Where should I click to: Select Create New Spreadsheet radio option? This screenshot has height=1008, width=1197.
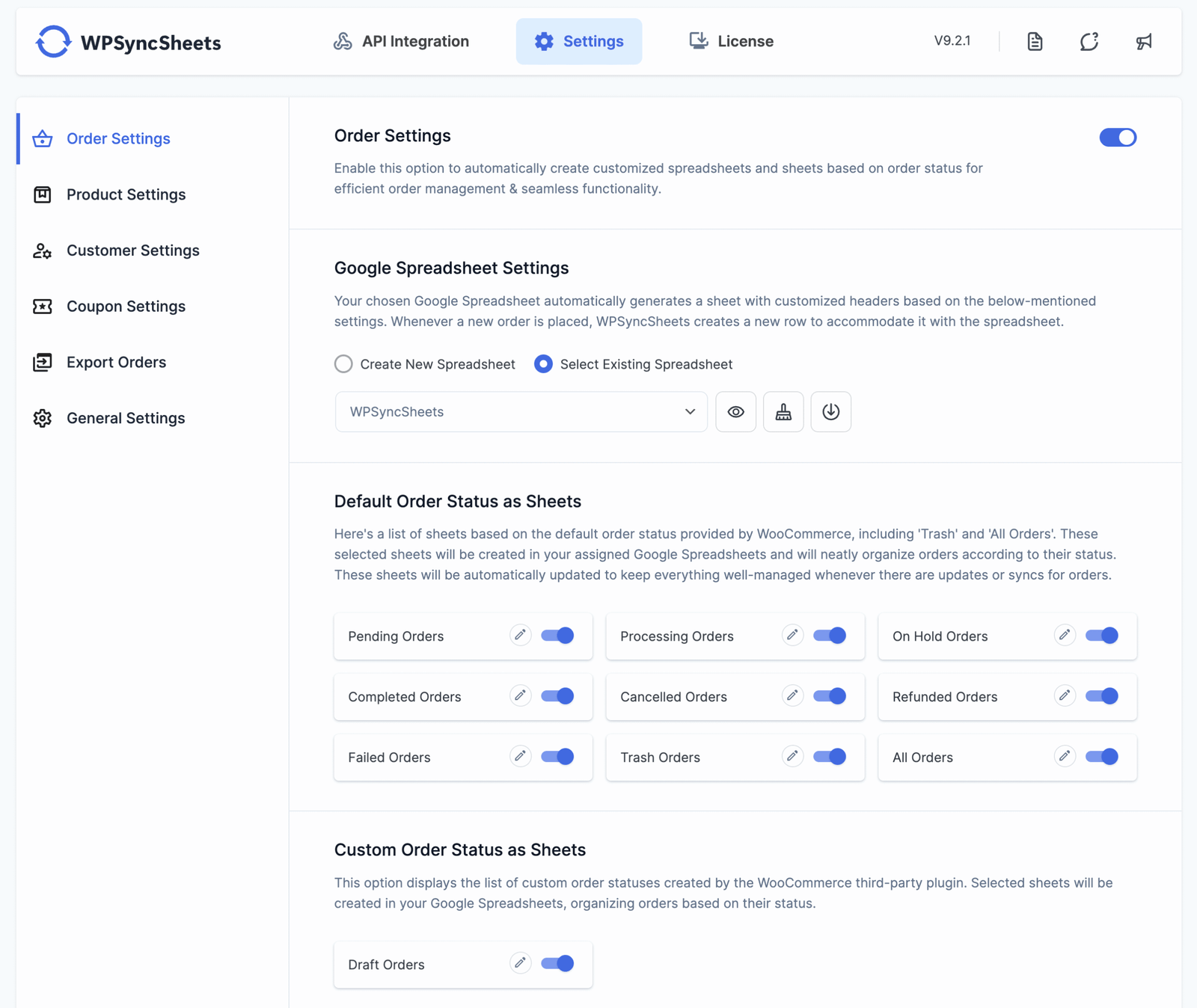point(343,364)
